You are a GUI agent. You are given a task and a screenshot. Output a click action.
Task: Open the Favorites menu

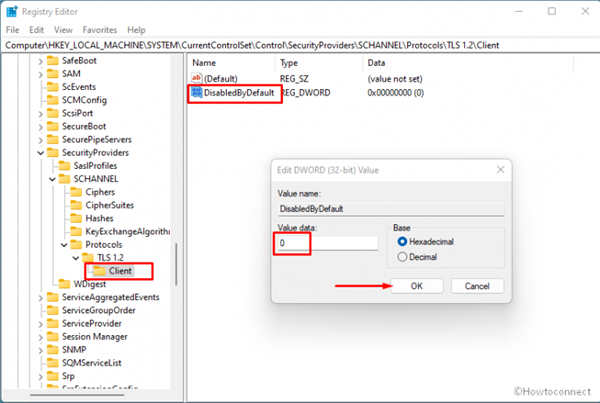pyautogui.click(x=100, y=30)
